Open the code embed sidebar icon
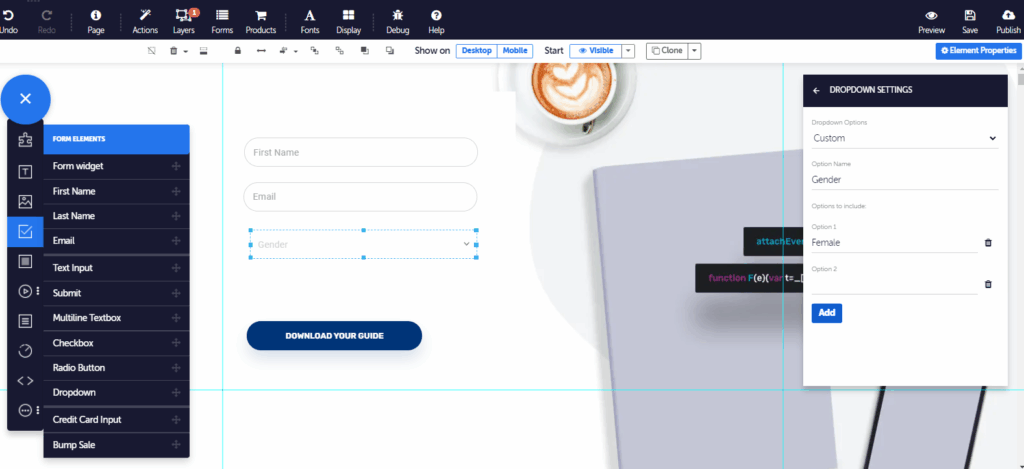The image size is (1024, 469). coord(26,380)
